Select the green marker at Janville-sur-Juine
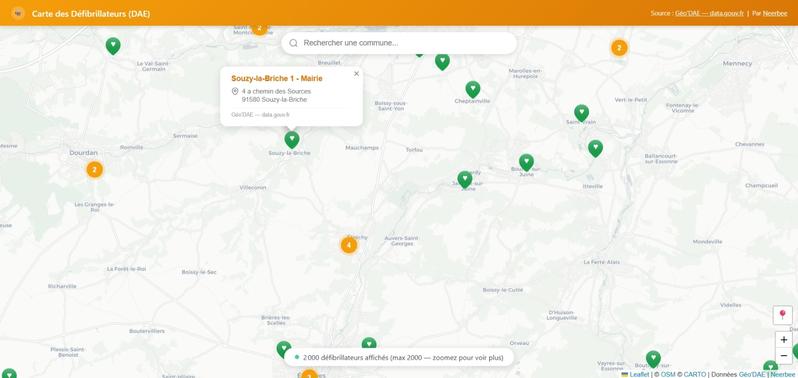This screenshot has height=378, width=798. [x=465, y=180]
